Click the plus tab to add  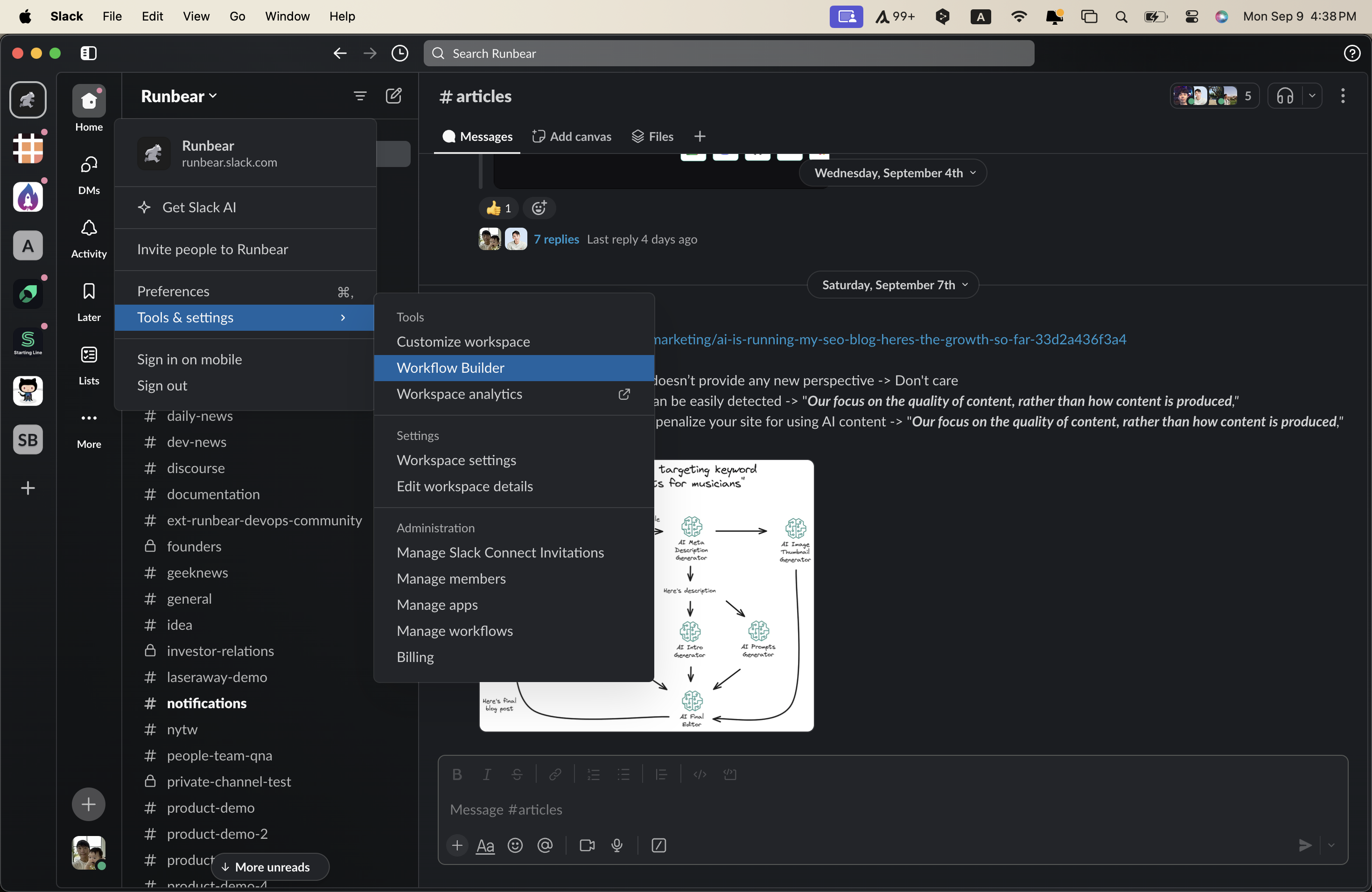(700, 137)
